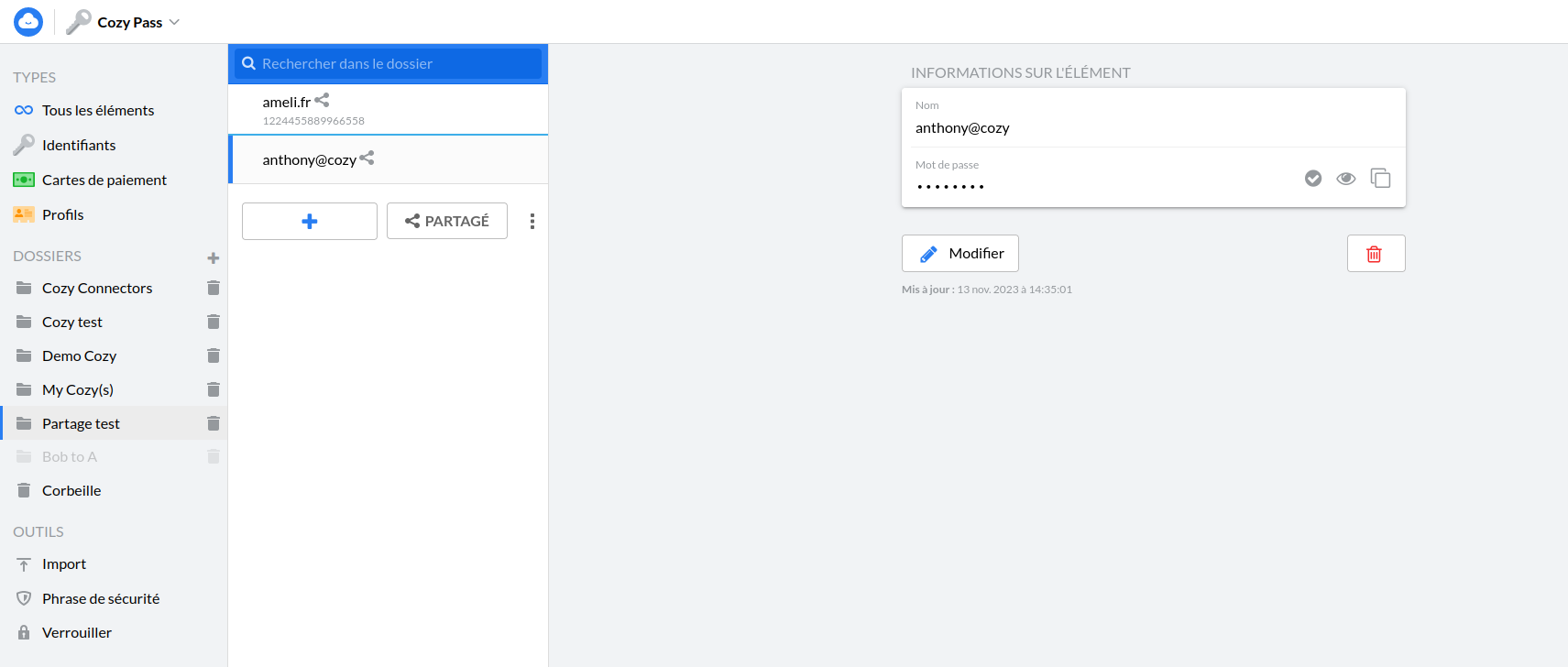Click the Cozy Pass key icon
The width and height of the screenshot is (1568, 667).
click(79, 22)
